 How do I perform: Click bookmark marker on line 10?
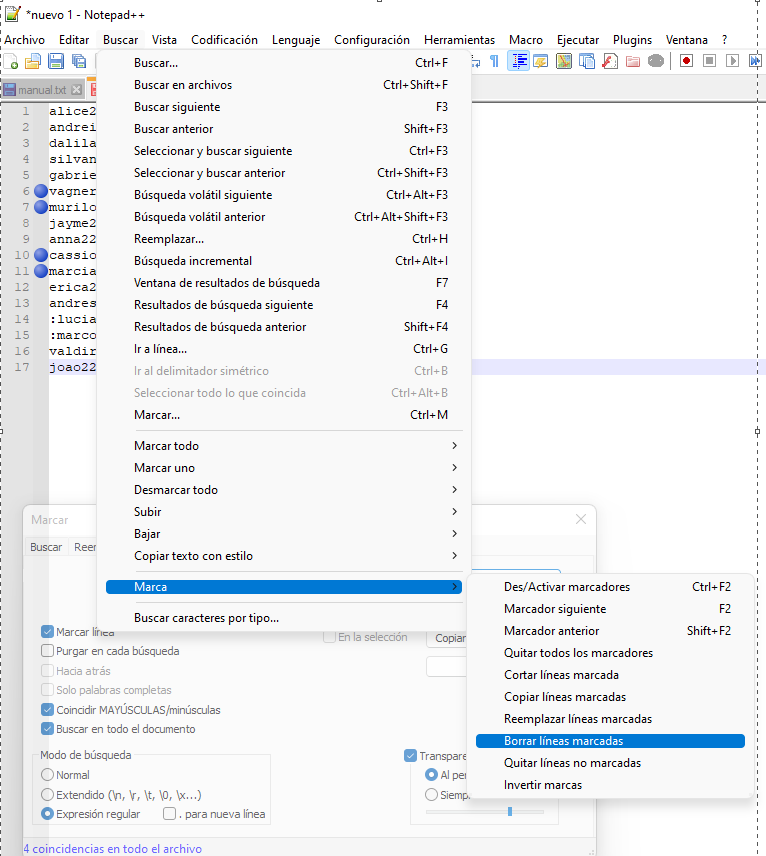click(x=41, y=255)
